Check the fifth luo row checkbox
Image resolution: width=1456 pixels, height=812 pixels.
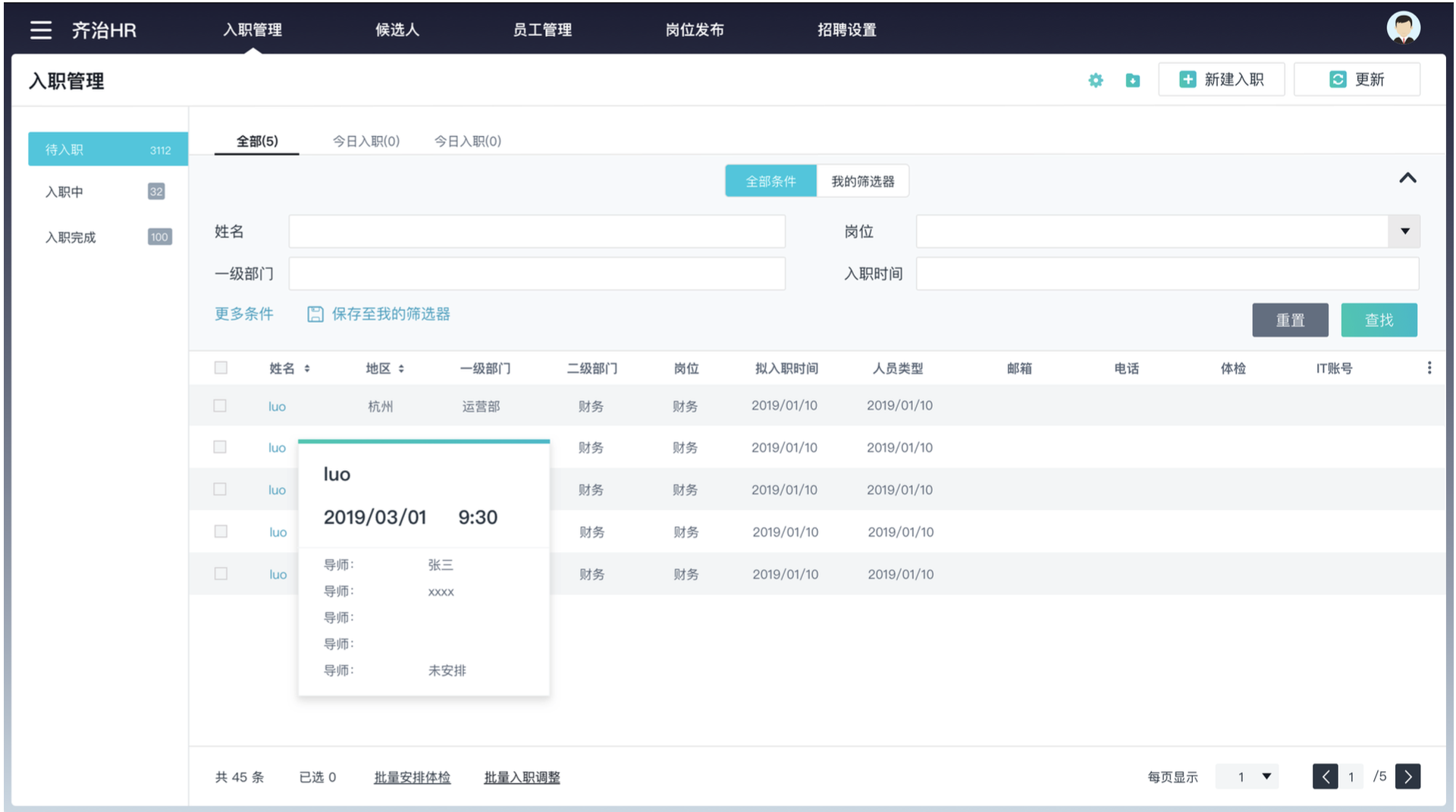tap(221, 574)
